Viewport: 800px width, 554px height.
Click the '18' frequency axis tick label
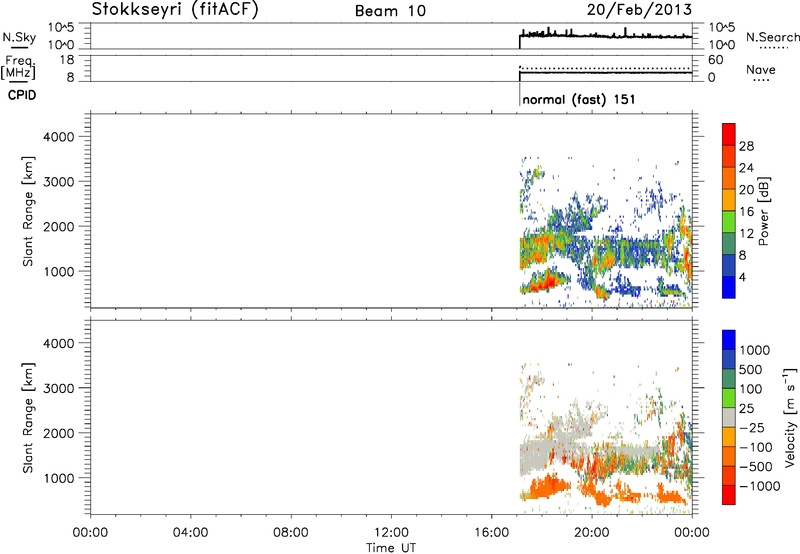(66, 60)
